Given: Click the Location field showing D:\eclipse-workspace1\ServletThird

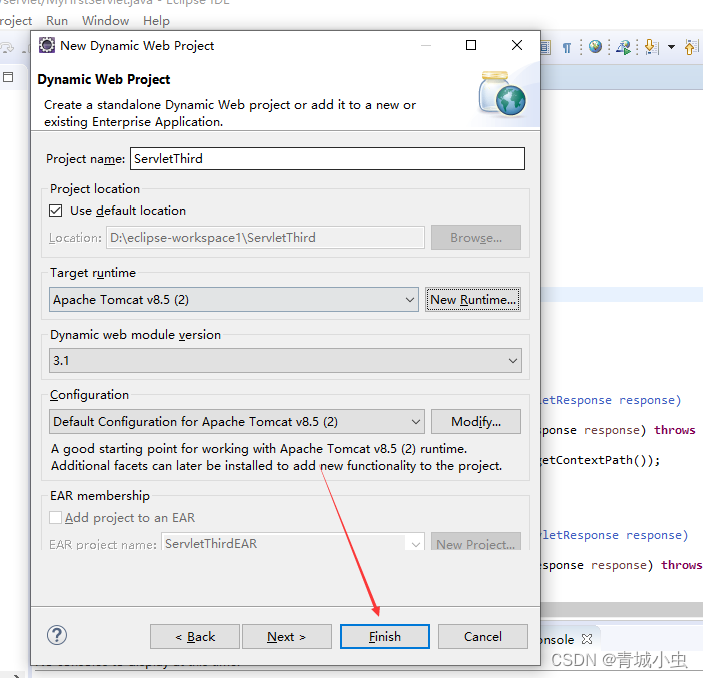Looking at the screenshot, I should tap(265, 238).
